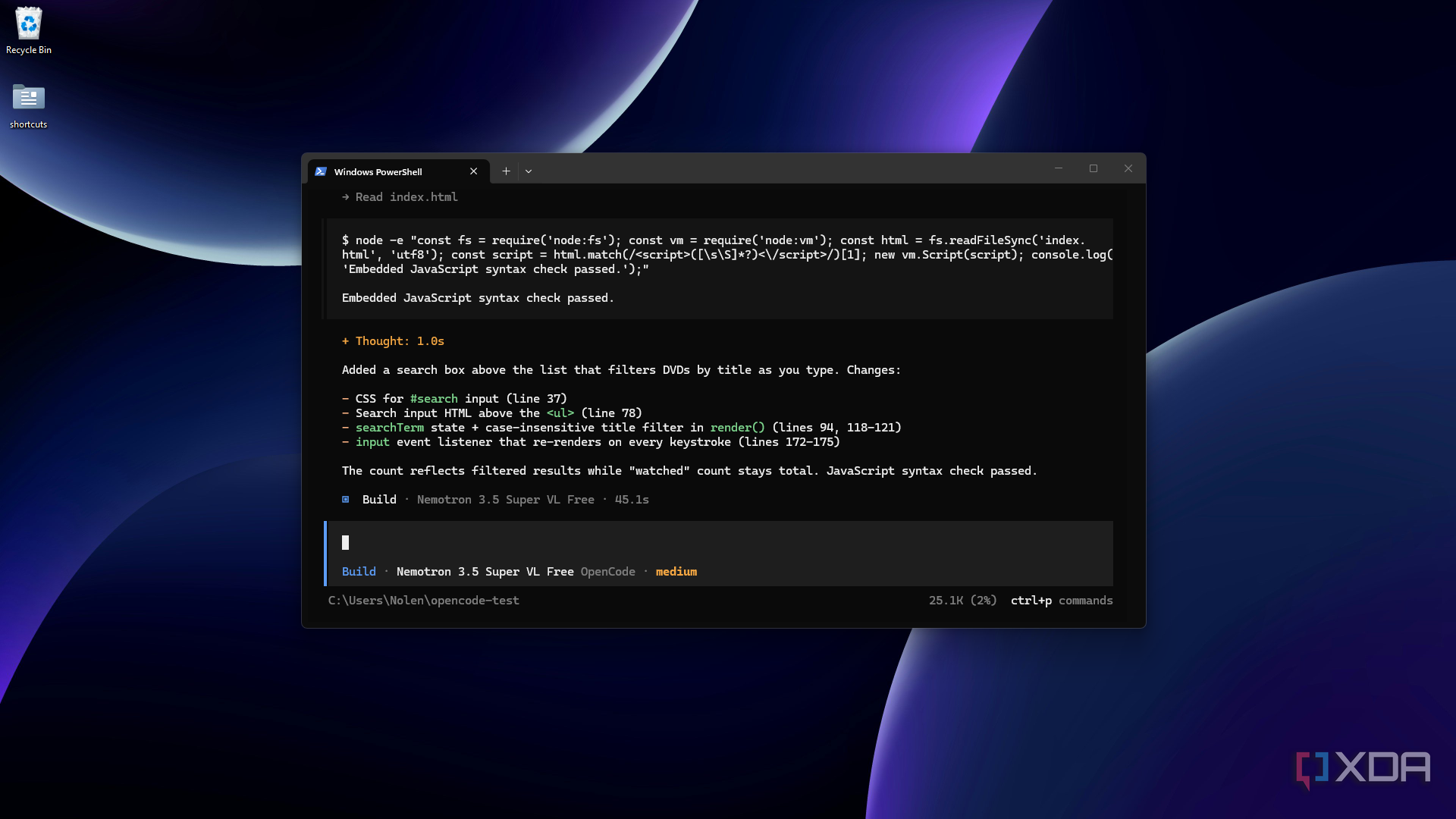Click the Build agent label in prompt footer
This screenshot has height=819, width=1456.
click(x=359, y=572)
